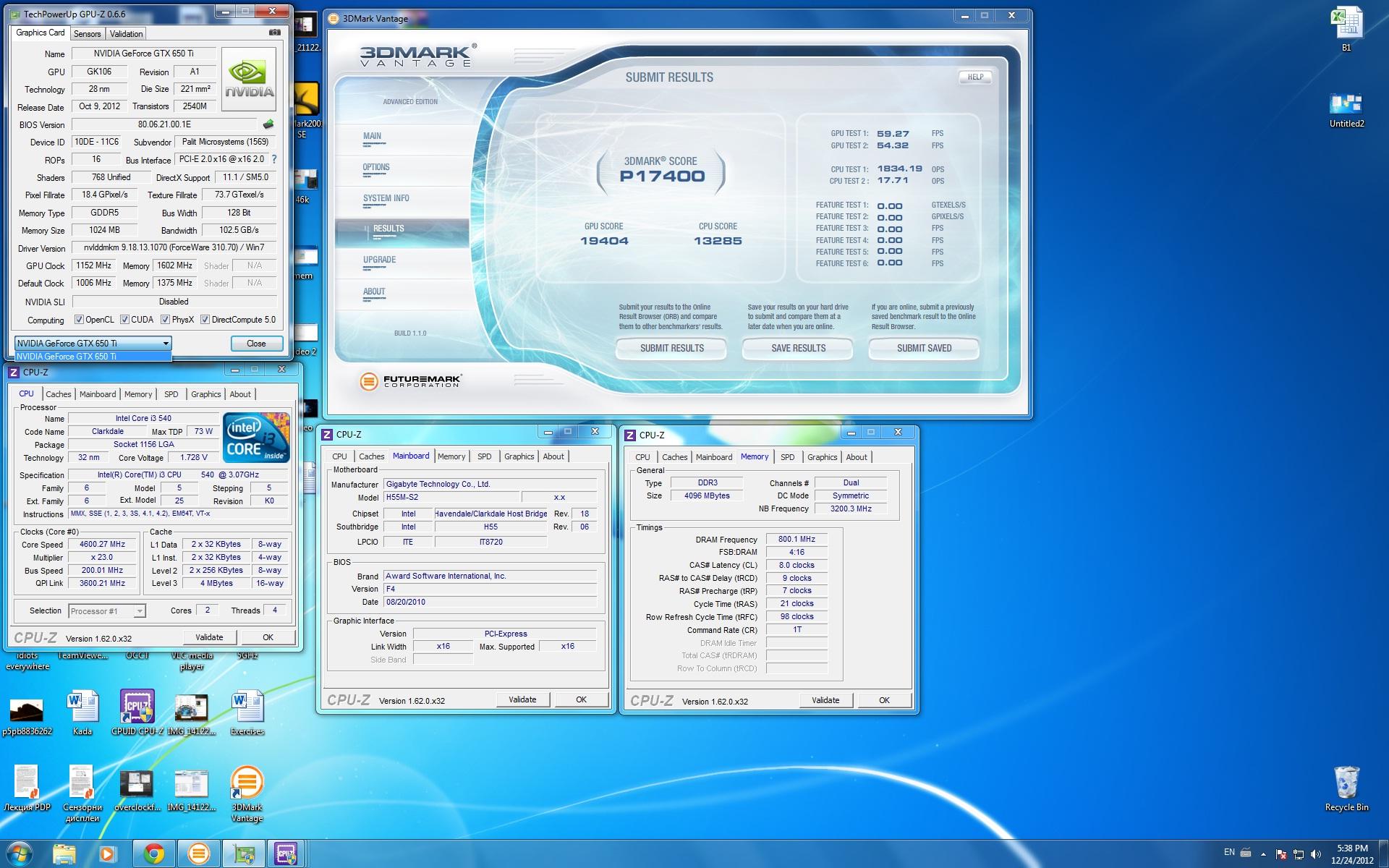The width and height of the screenshot is (1389, 868).
Task: Toggle the OpenCL checkbox in GPU-Z
Action: 80,320
